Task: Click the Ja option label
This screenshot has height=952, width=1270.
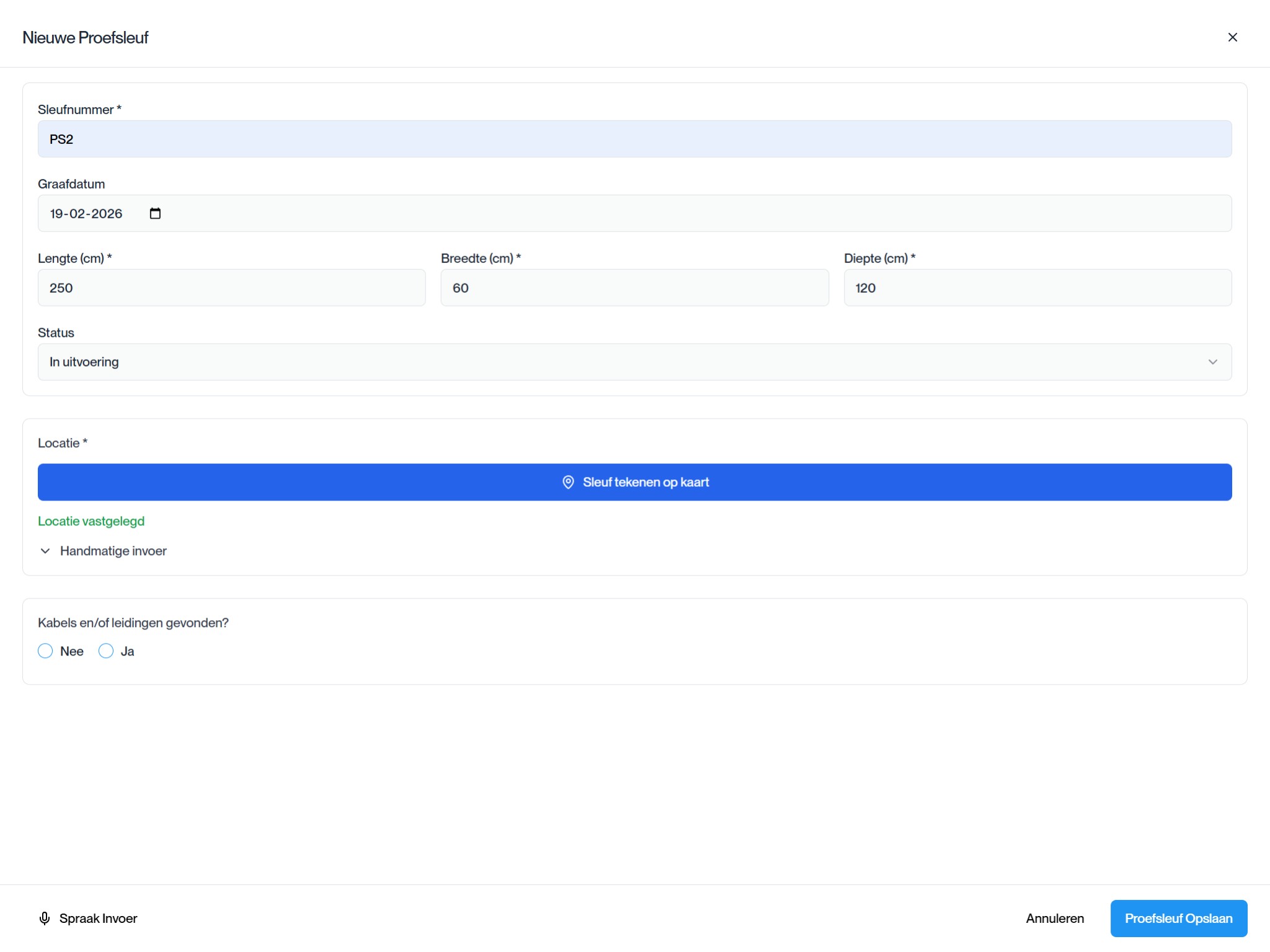Action: click(x=127, y=651)
